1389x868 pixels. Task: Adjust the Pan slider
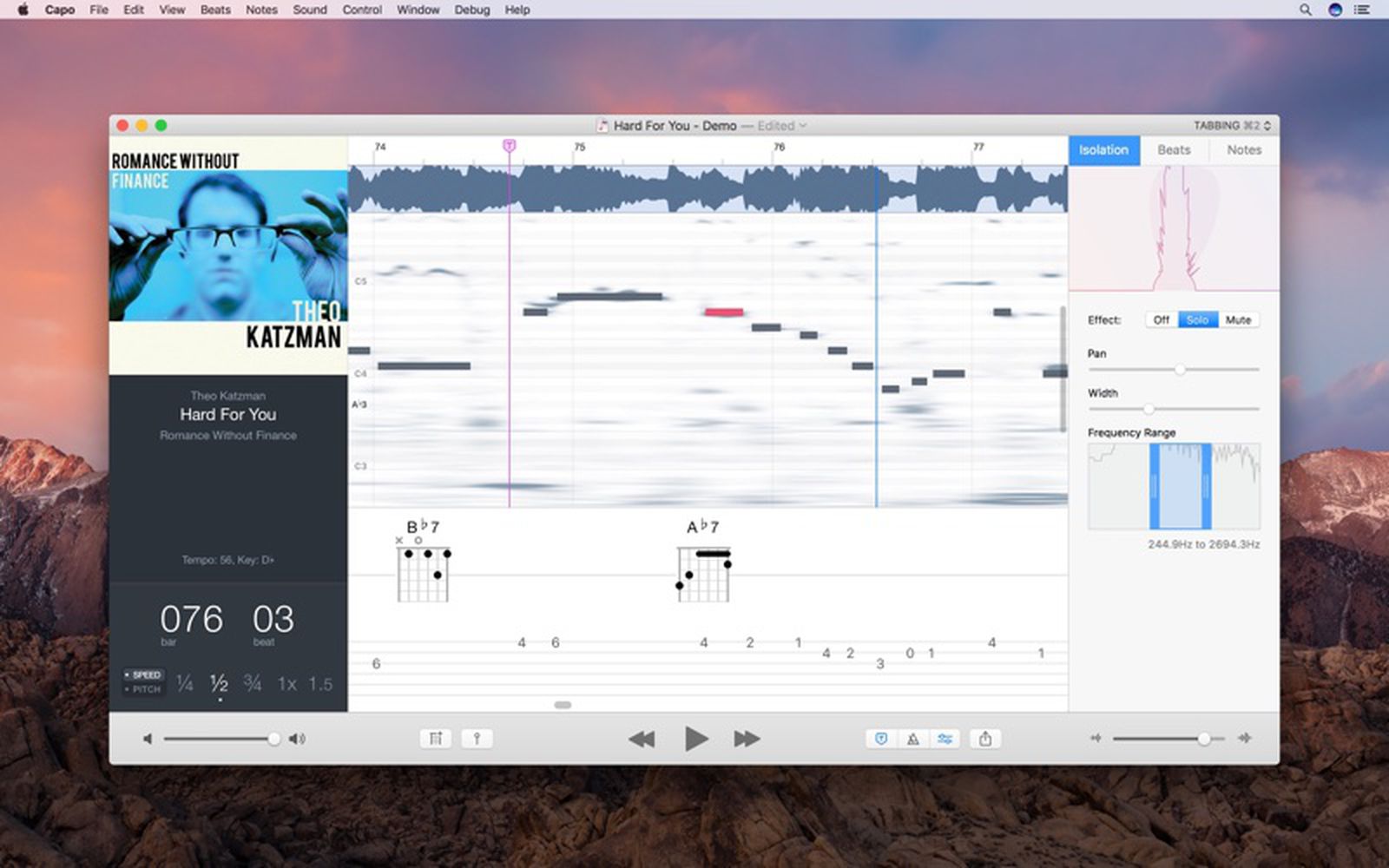click(1180, 369)
